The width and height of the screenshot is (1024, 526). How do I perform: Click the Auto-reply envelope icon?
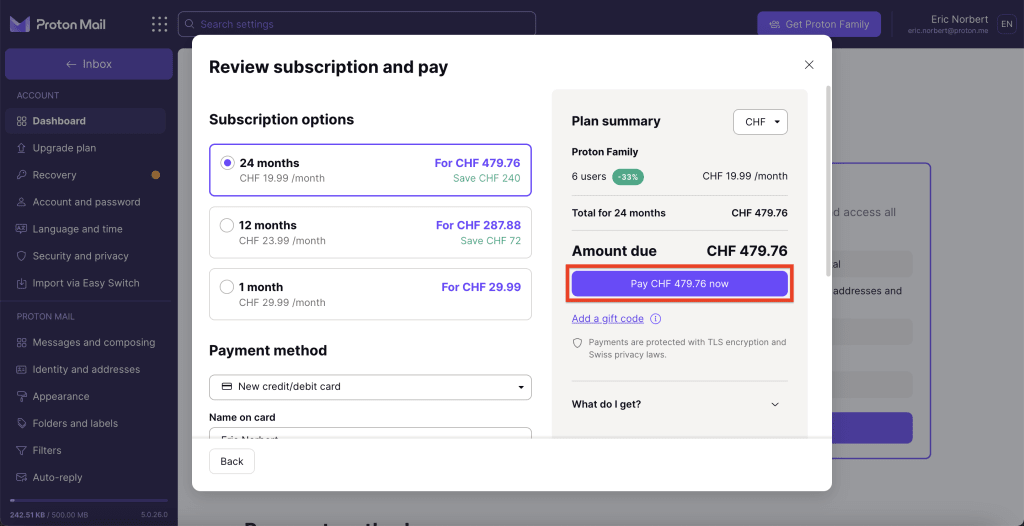(x=21, y=478)
